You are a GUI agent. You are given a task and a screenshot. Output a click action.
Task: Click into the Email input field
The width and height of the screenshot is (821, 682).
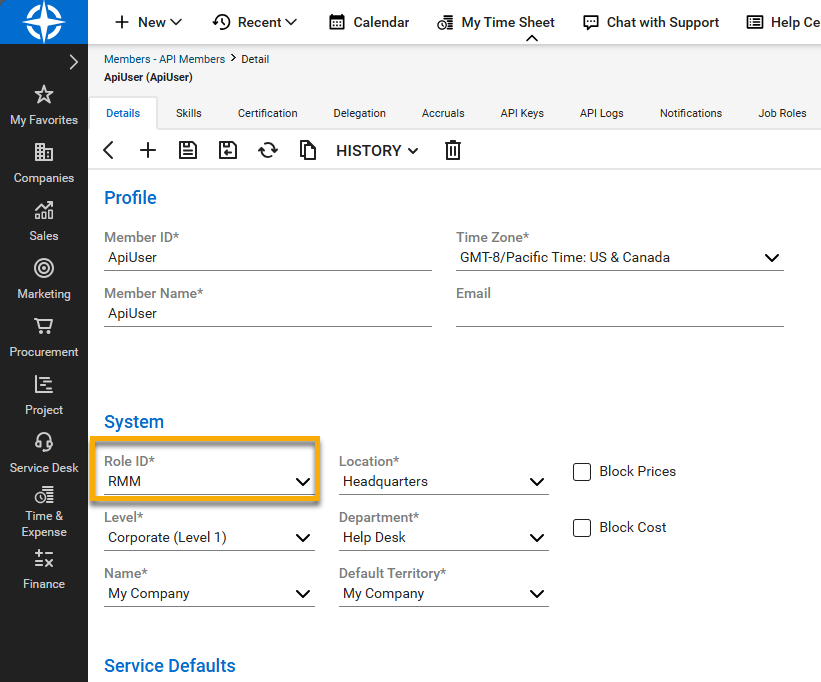(x=619, y=314)
